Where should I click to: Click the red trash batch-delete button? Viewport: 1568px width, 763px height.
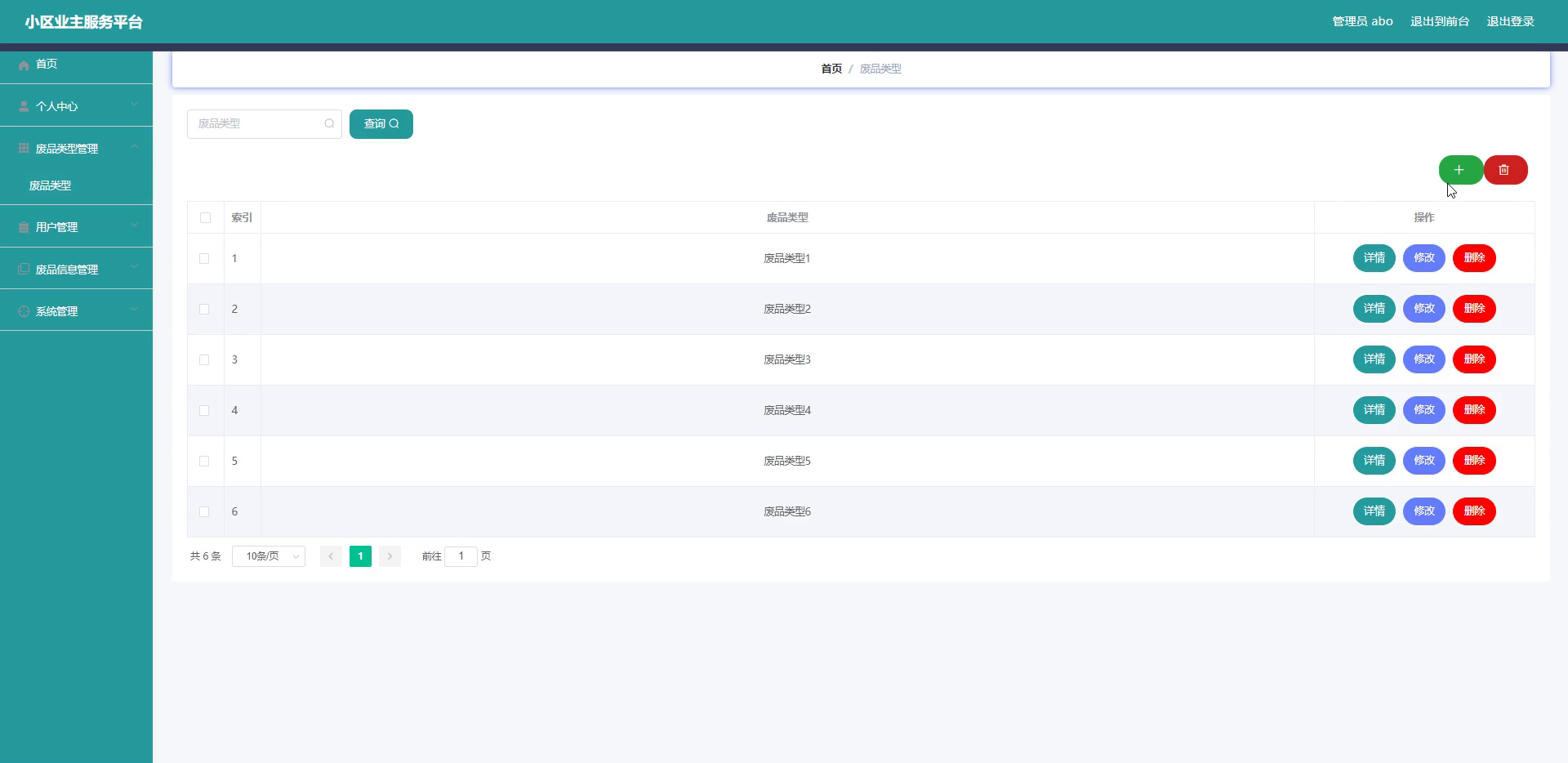[x=1505, y=170]
